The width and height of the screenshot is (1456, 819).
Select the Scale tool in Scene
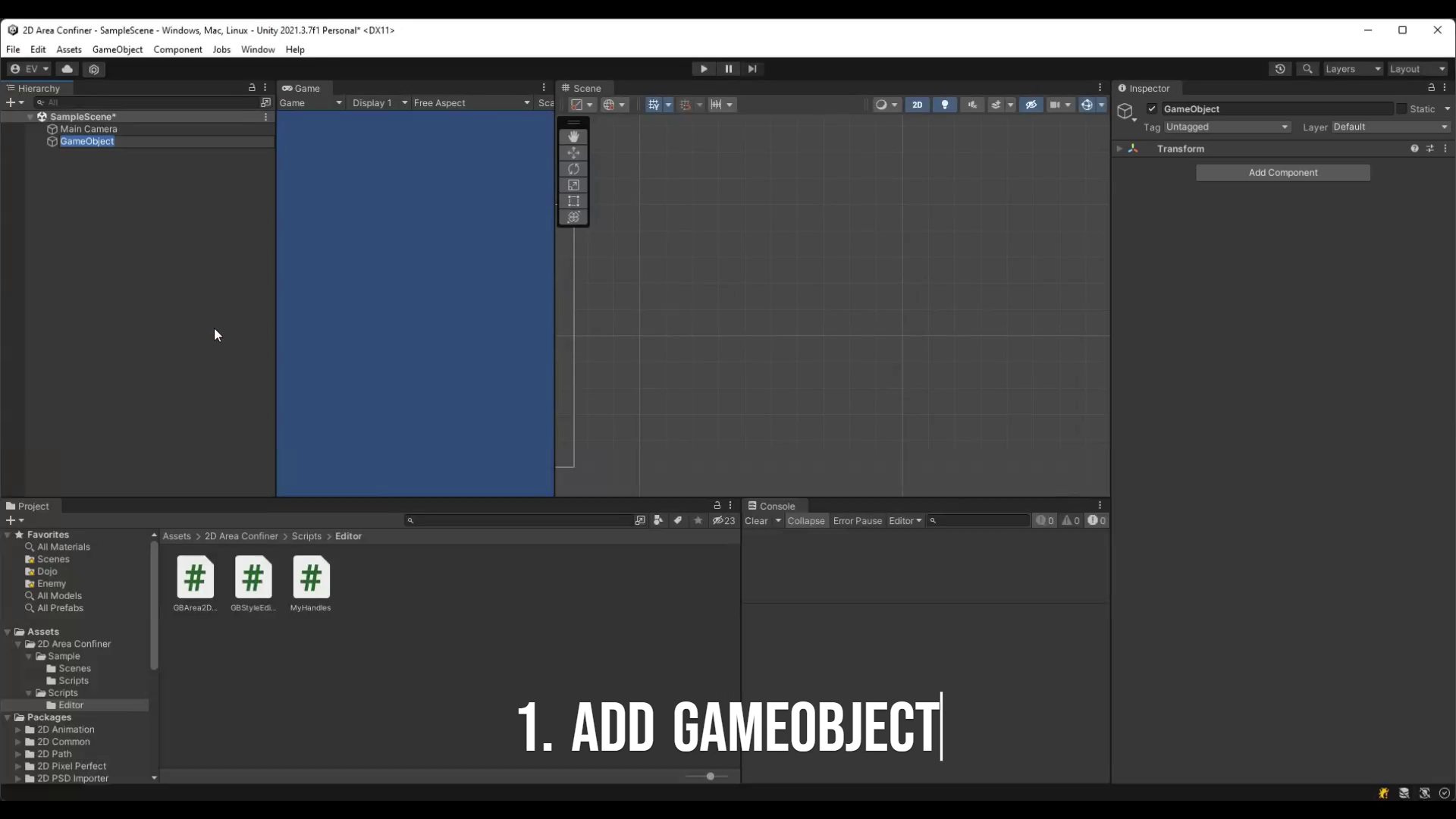pyautogui.click(x=573, y=185)
